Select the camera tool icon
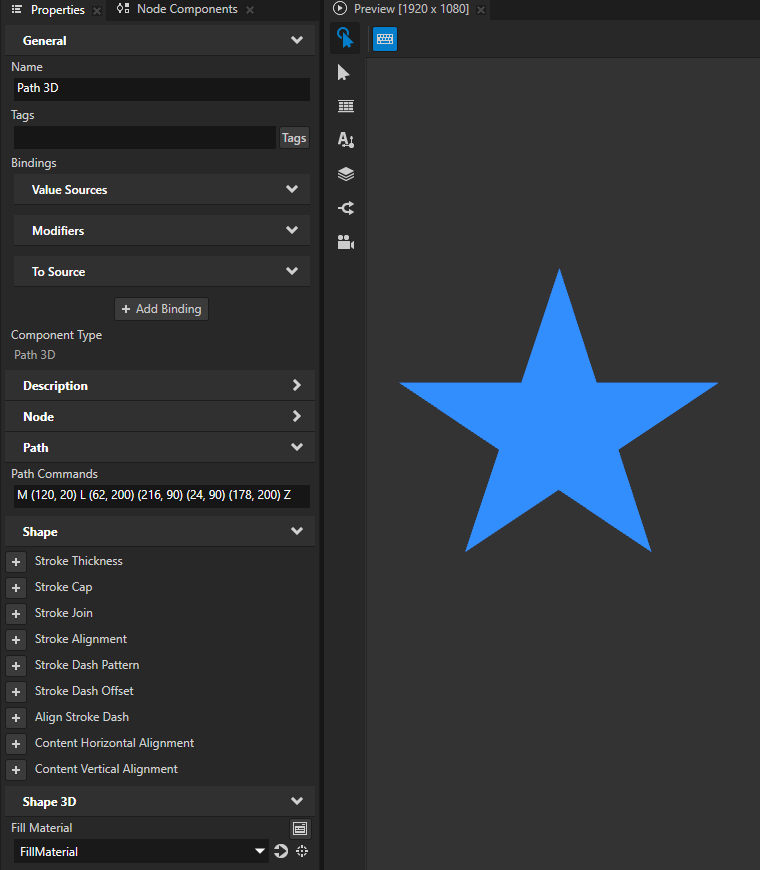 [x=346, y=242]
